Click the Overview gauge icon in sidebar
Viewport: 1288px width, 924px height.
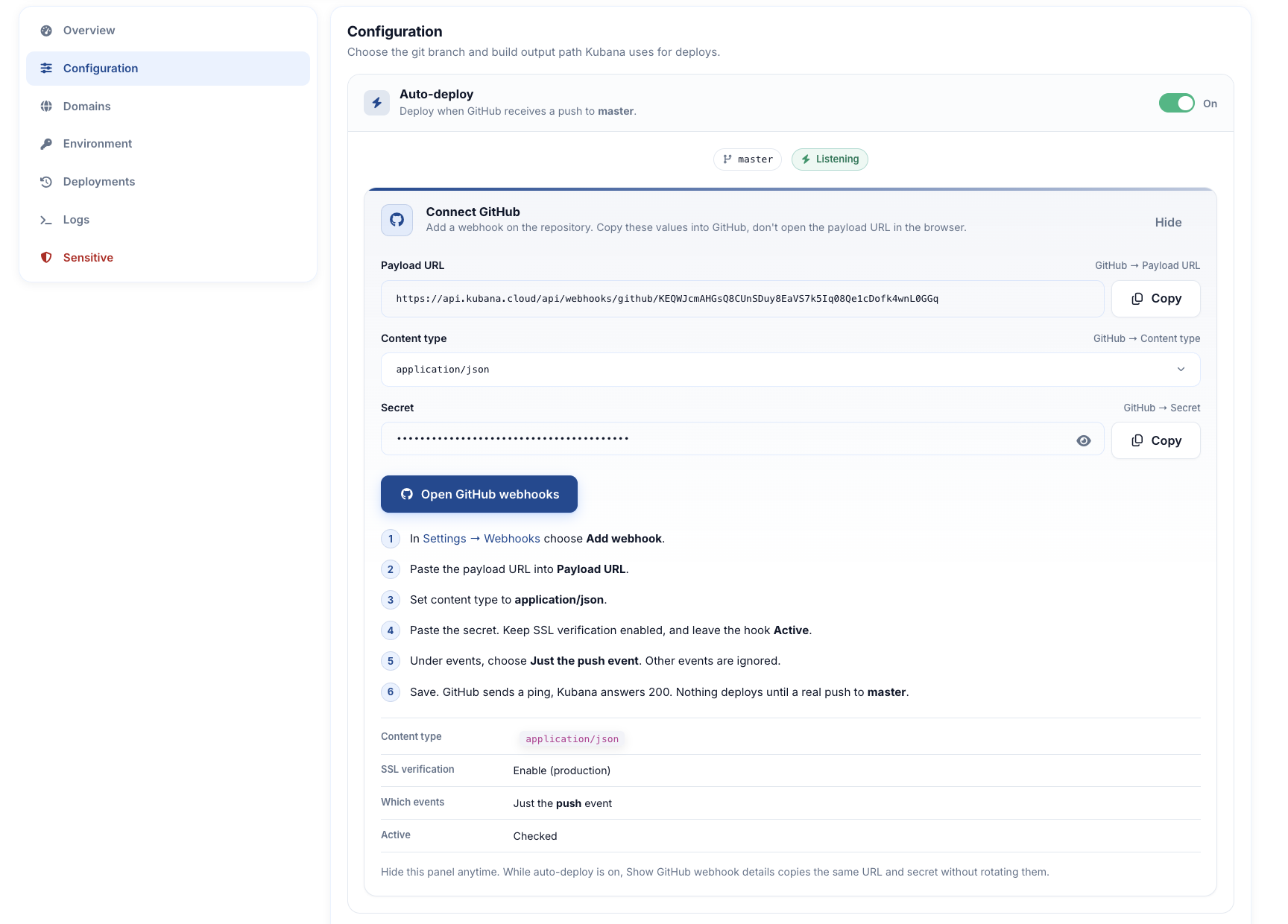pos(46,31)
